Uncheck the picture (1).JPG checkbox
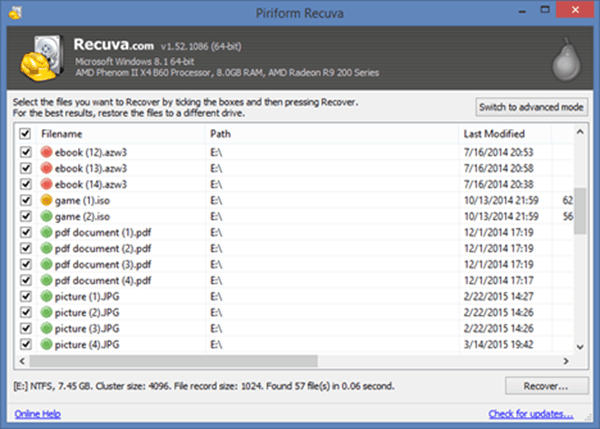Image resolution: width=600 pixels, height=429 pixels. coord(26,297)
